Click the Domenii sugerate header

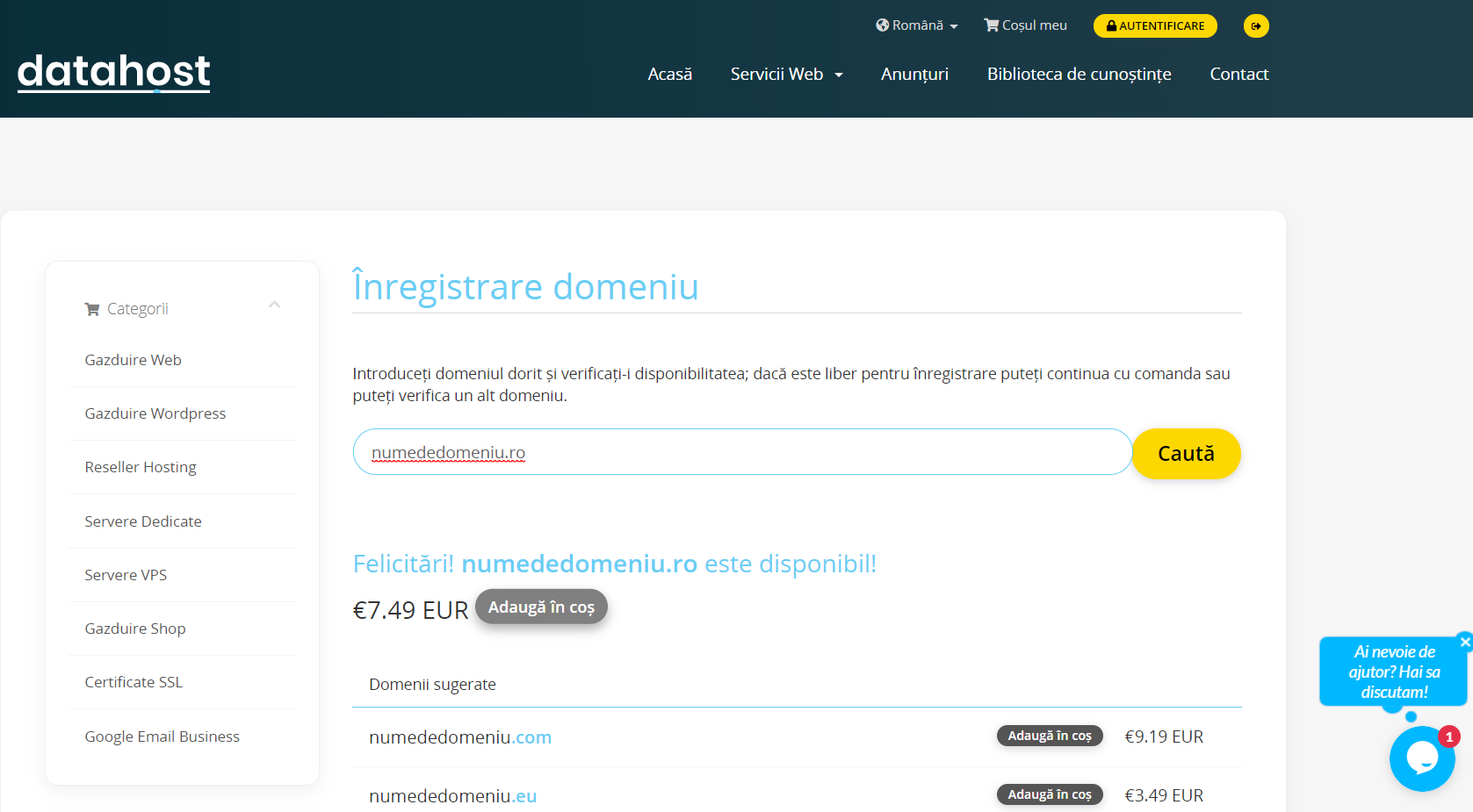click(x=432, y=685)
